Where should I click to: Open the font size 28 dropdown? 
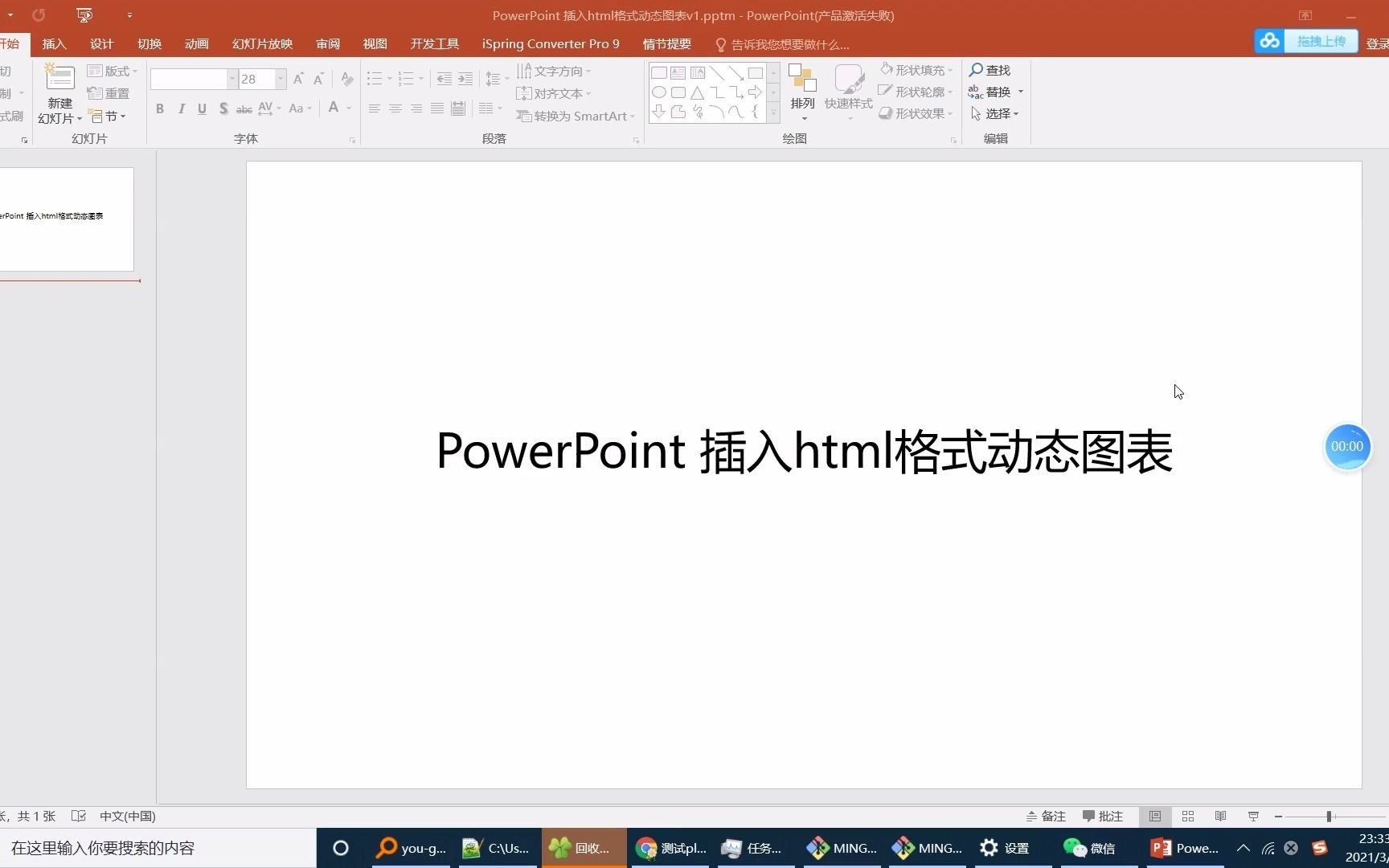click(x=281, y=79)
